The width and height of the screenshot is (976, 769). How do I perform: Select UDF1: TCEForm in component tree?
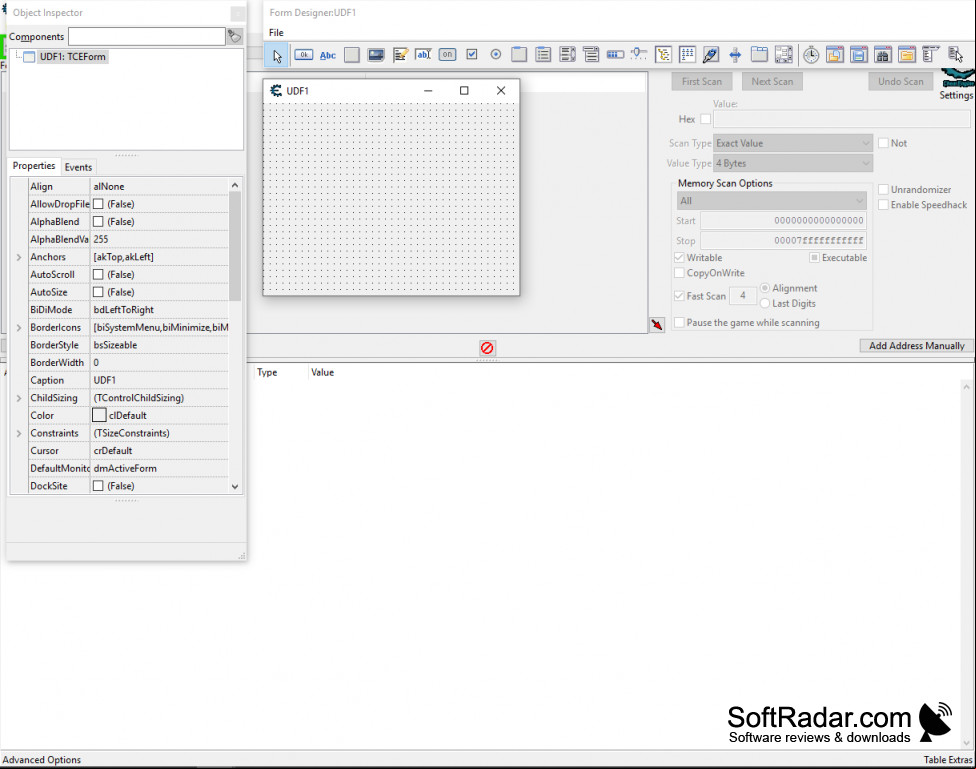click(x=72, y=57)
